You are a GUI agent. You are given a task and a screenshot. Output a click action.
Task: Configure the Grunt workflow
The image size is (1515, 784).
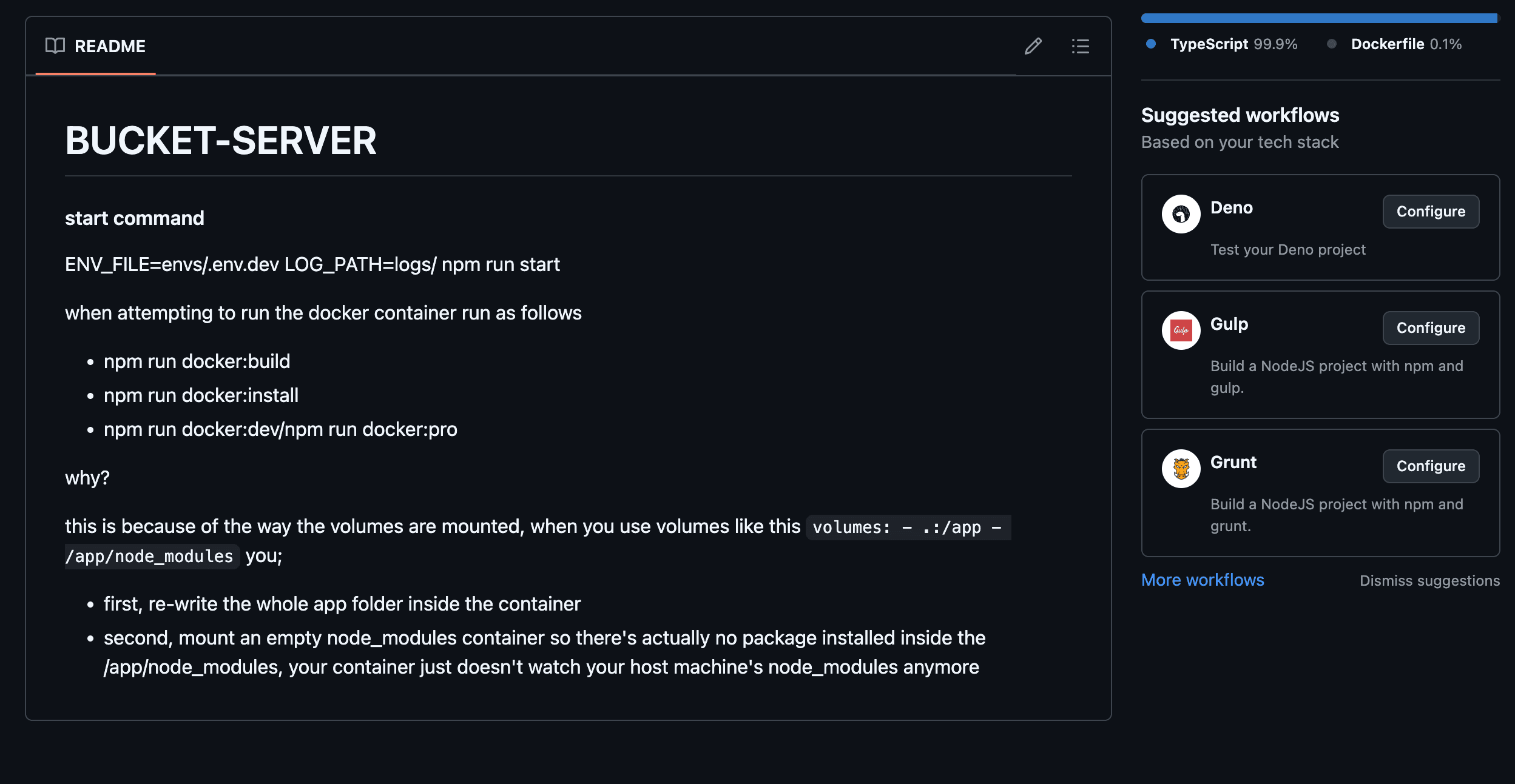[x=1430, y=466]
